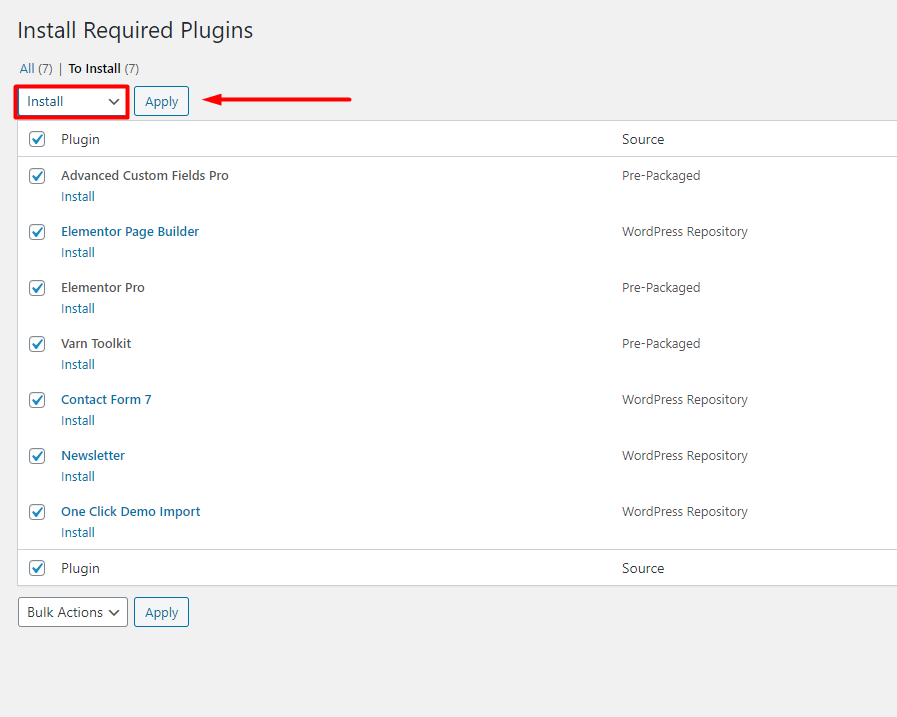
Task: Toggle the Contact Form 7 checkbox
Action: point(37,400)
